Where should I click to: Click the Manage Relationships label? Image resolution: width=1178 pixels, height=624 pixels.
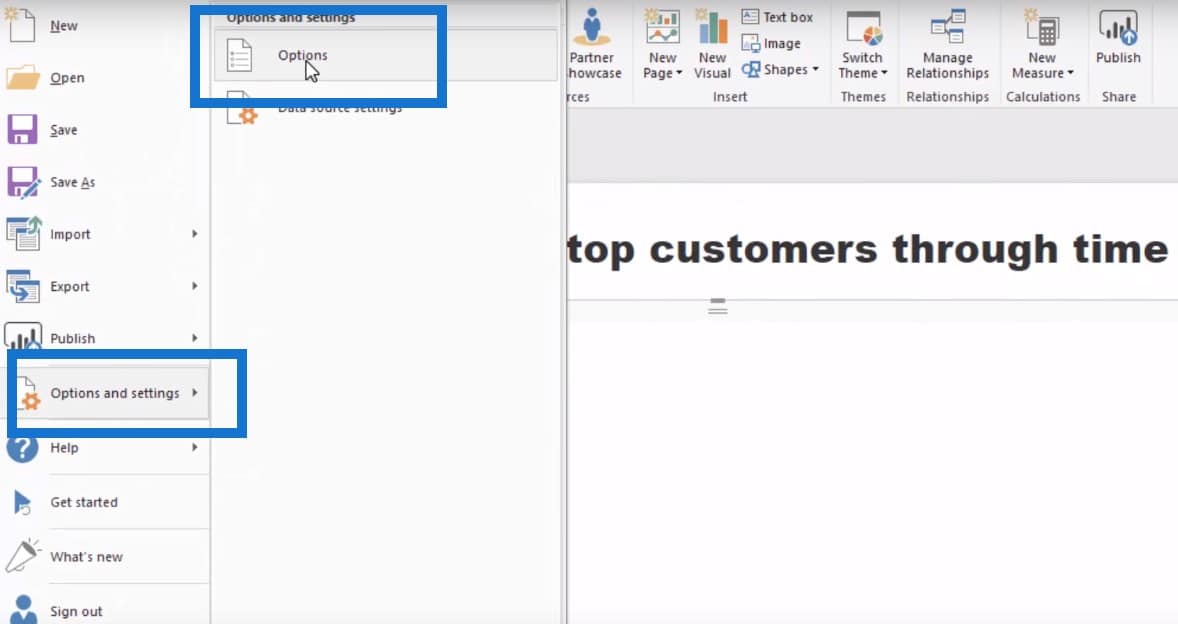click(947, 65)
